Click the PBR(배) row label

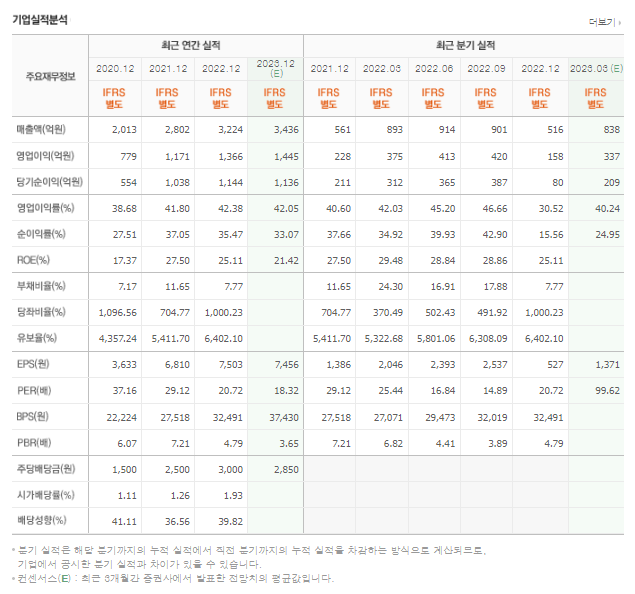(34, 443)
